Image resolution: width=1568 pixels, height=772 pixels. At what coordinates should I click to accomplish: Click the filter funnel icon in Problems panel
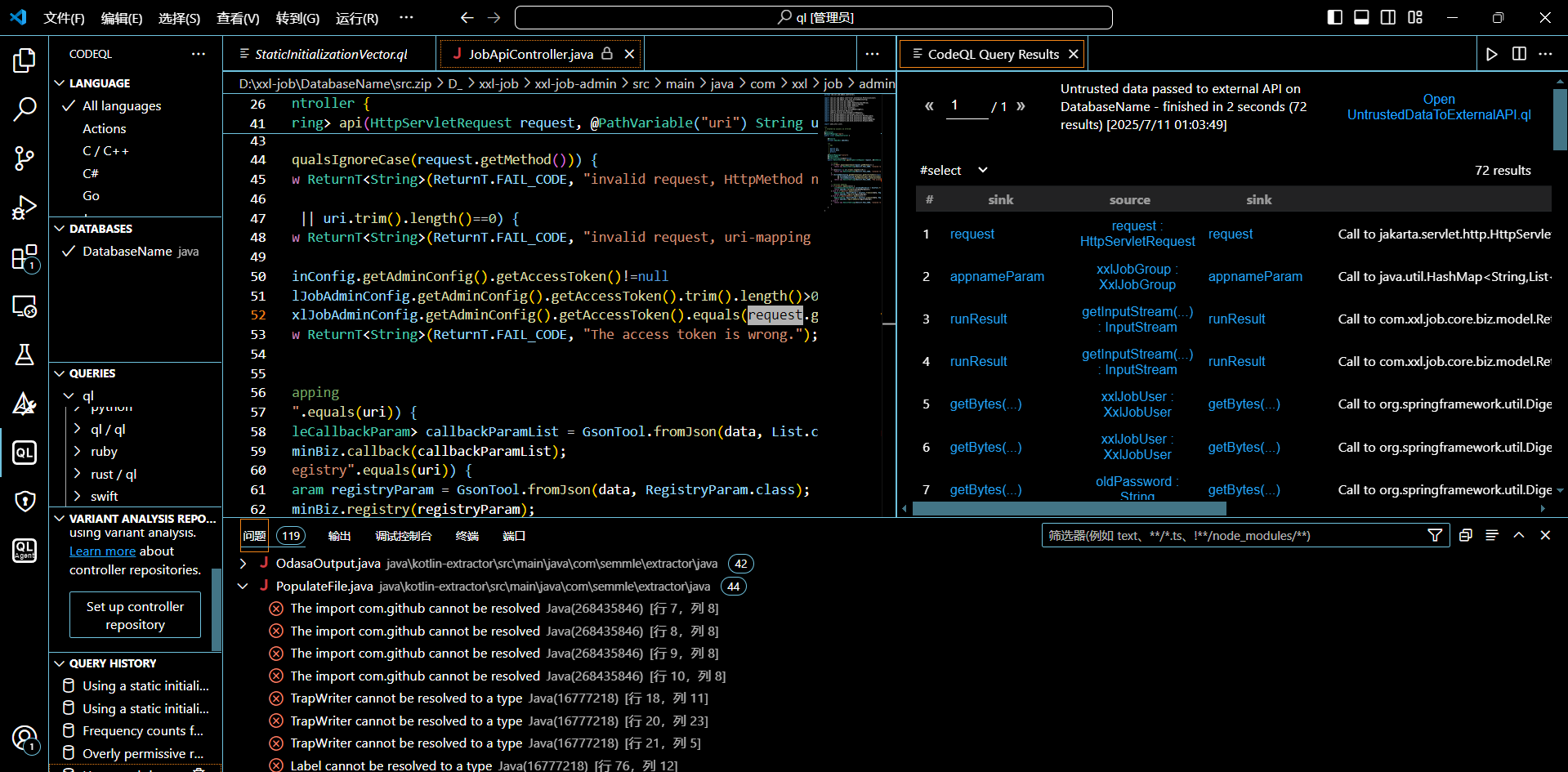[x=1434, y=535]
